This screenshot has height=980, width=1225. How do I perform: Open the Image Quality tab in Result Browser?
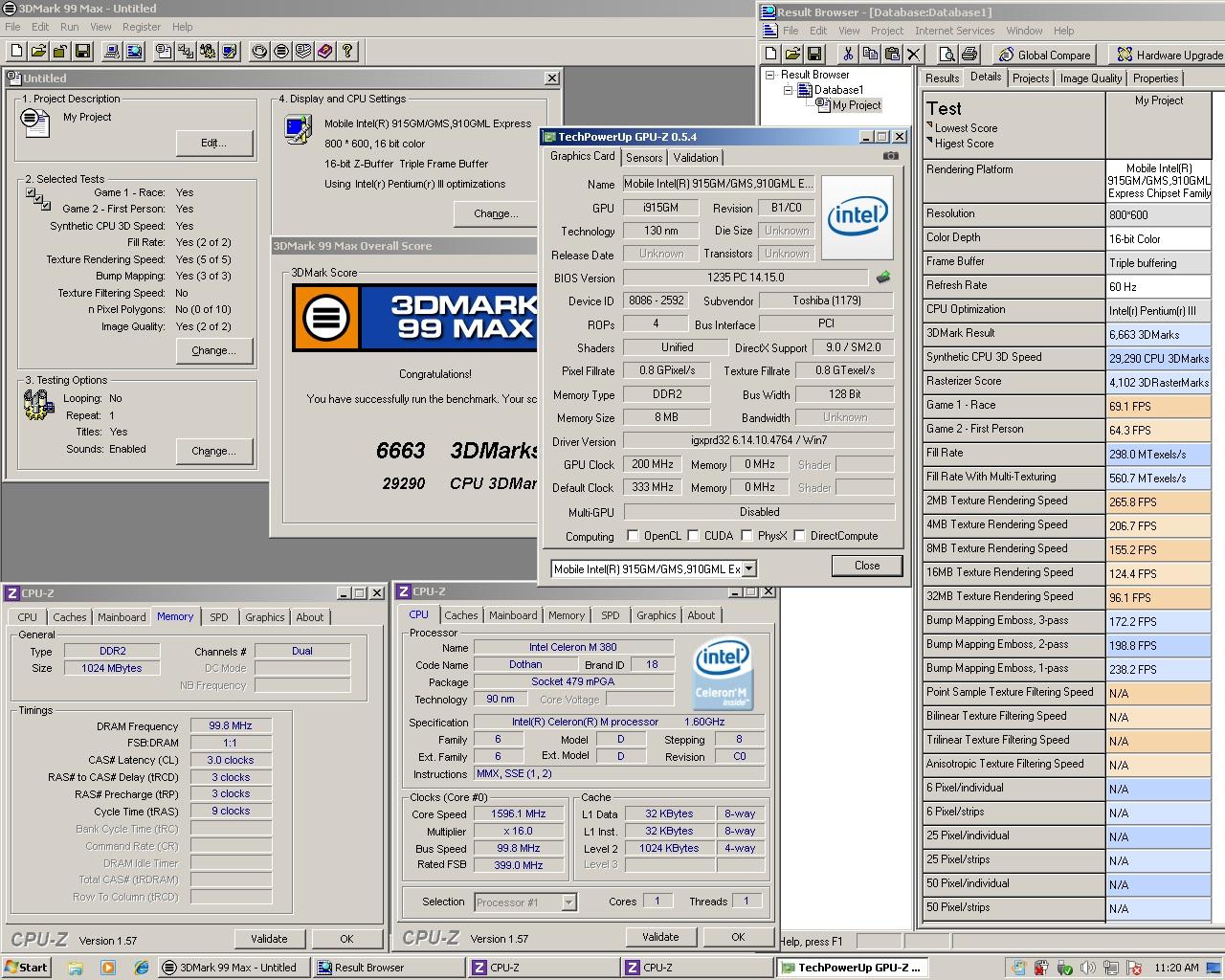tap(1090, 78)
